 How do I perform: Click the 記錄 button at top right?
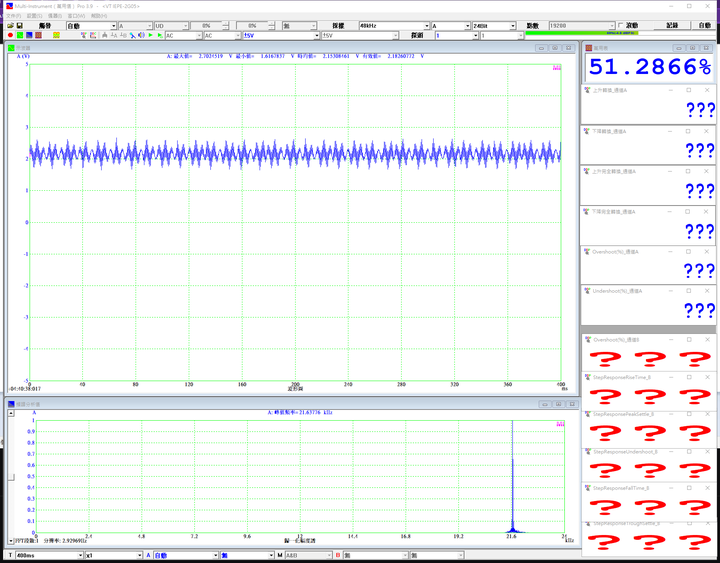671,26
